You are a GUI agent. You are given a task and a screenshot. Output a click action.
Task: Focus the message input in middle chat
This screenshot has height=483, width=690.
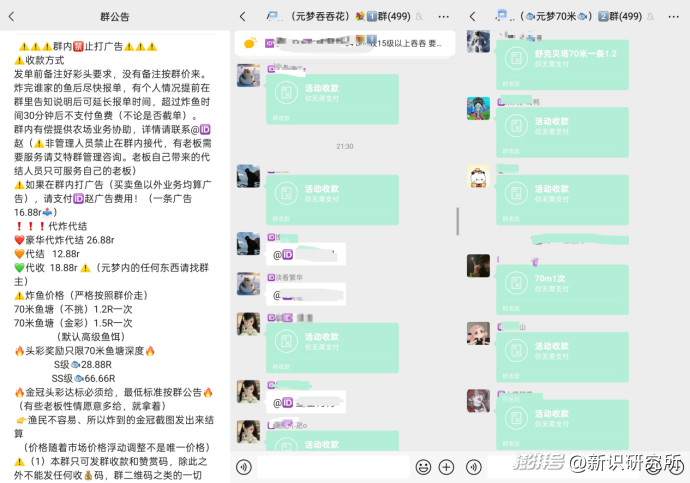pos(333,467)
